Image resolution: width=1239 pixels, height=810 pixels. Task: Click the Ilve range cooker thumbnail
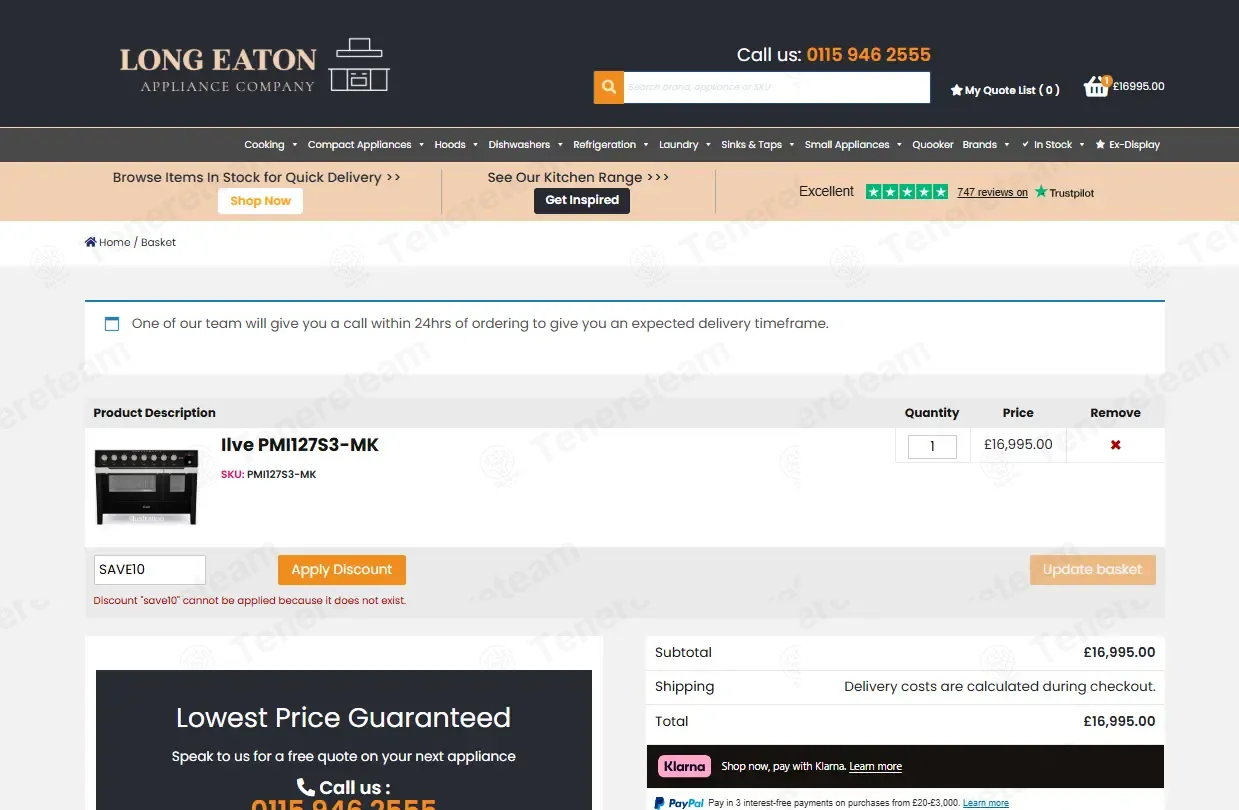pos(147,486)
